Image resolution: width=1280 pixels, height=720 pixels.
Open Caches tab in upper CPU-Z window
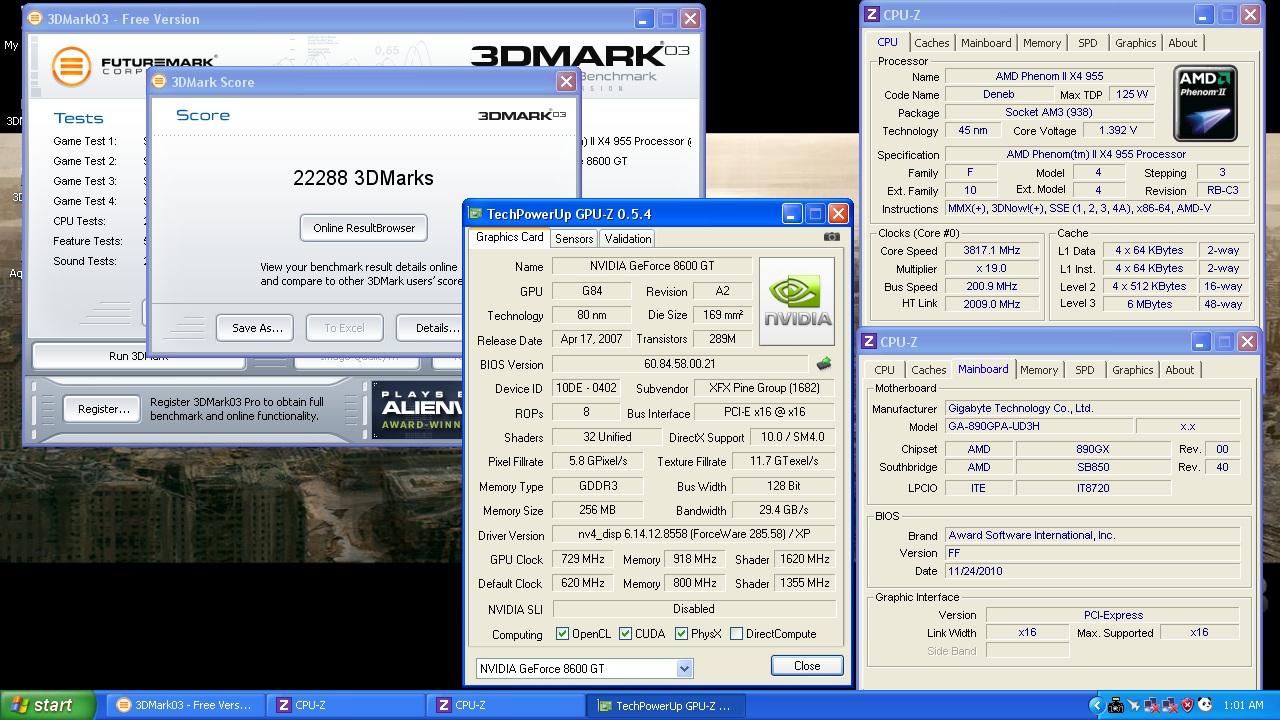point(932,43)
